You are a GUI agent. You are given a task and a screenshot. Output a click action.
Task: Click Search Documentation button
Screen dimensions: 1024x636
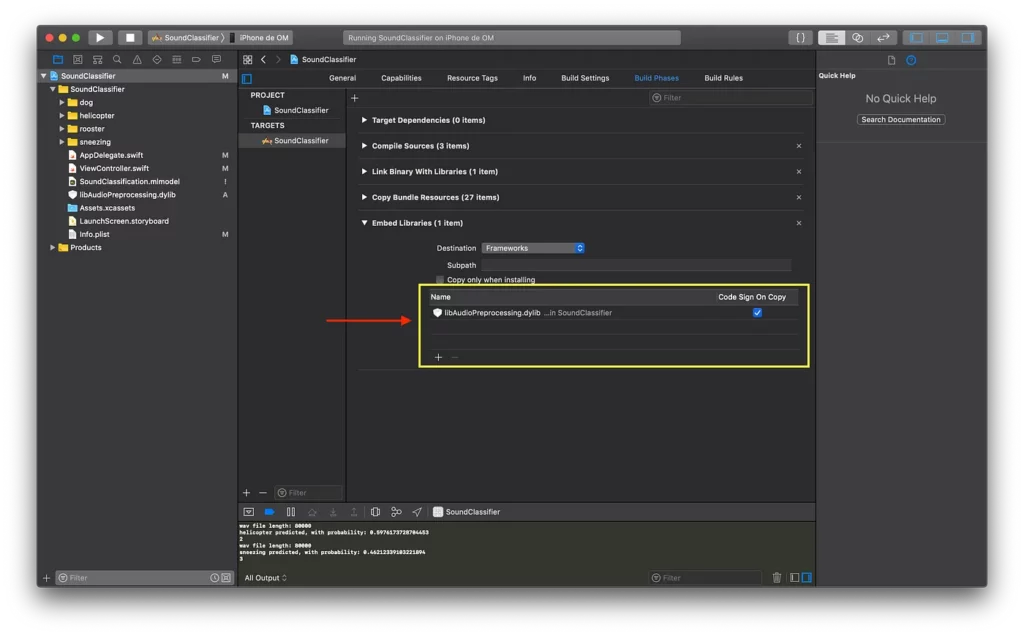[x=901, y=119]
